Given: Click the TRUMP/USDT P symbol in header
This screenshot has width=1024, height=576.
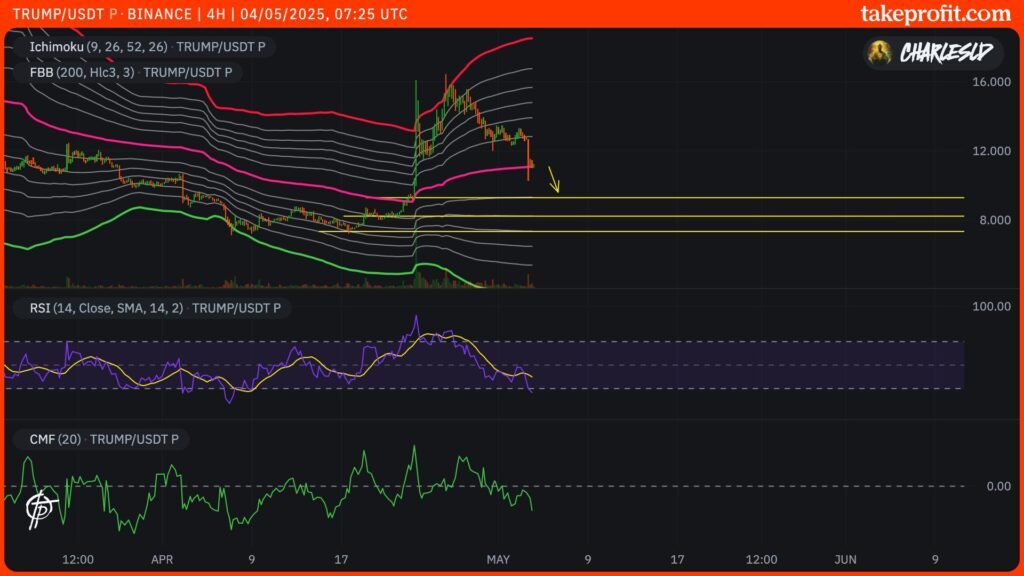Looking at the screenshot, I should (59, 15).
